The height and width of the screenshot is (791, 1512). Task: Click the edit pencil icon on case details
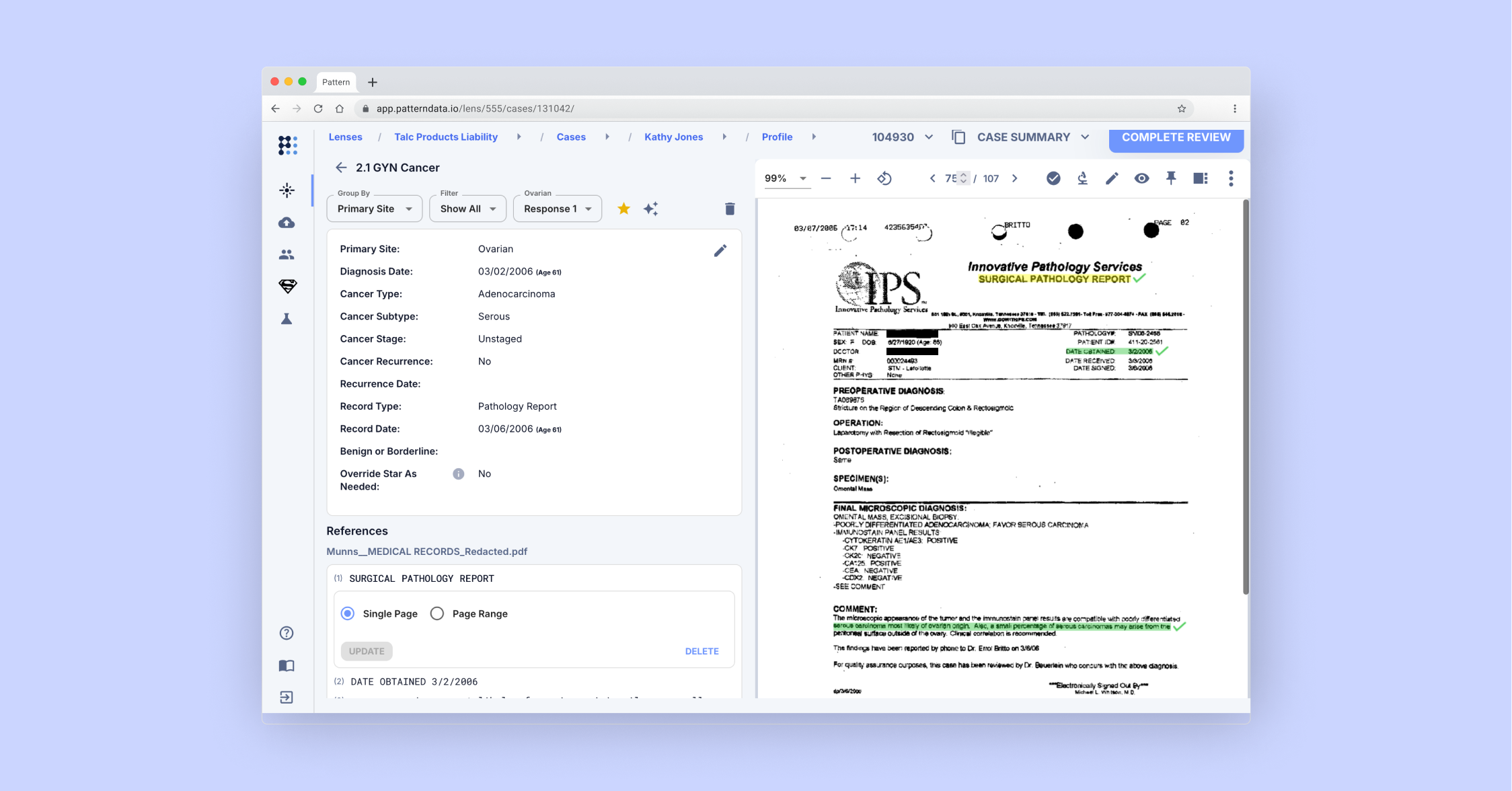coord(720,248)
